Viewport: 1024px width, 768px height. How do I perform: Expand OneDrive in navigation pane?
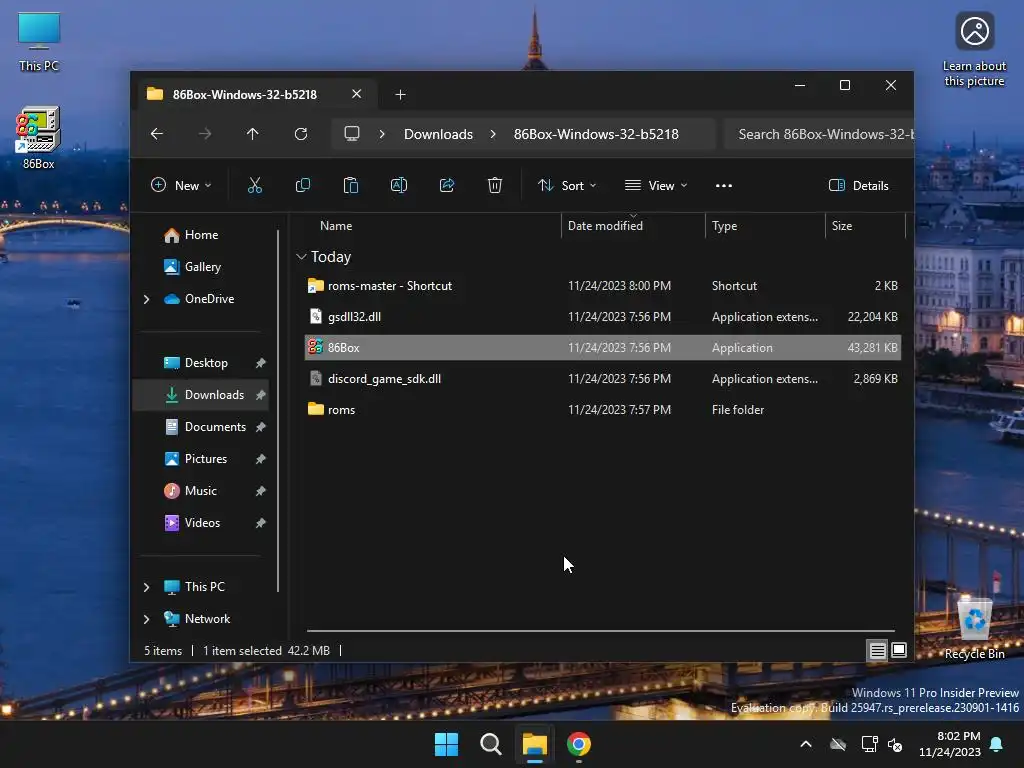(x=146, y=299)
